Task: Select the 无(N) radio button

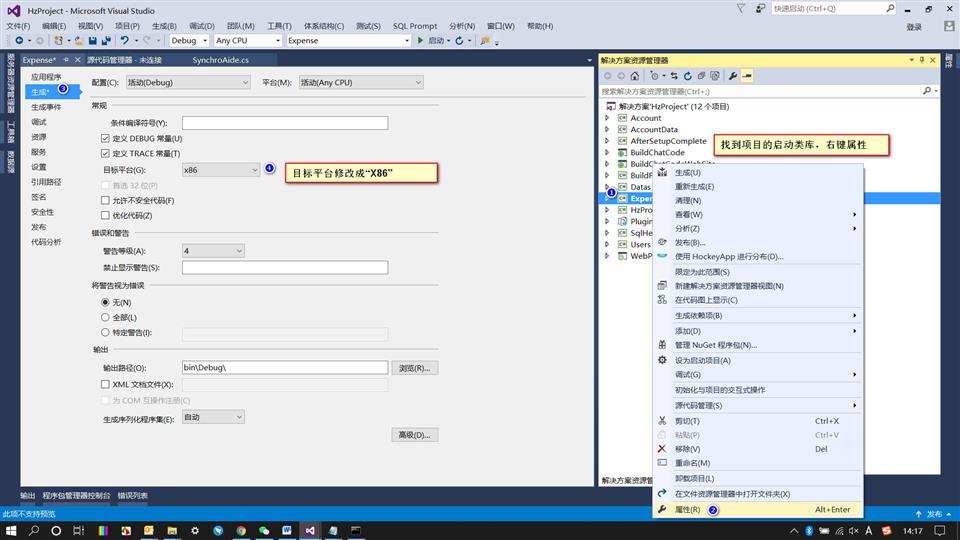Action: tap(105, 302)
